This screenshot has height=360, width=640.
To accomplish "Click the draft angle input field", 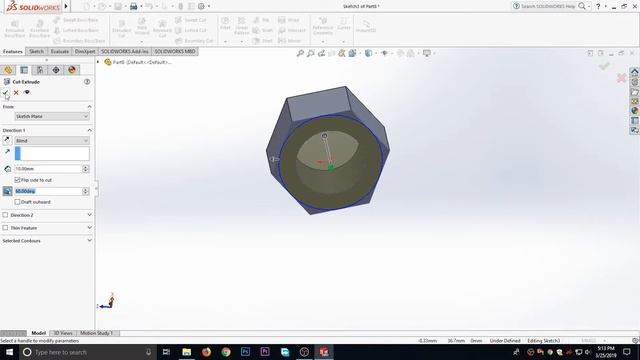I will (x=48, y=191).
